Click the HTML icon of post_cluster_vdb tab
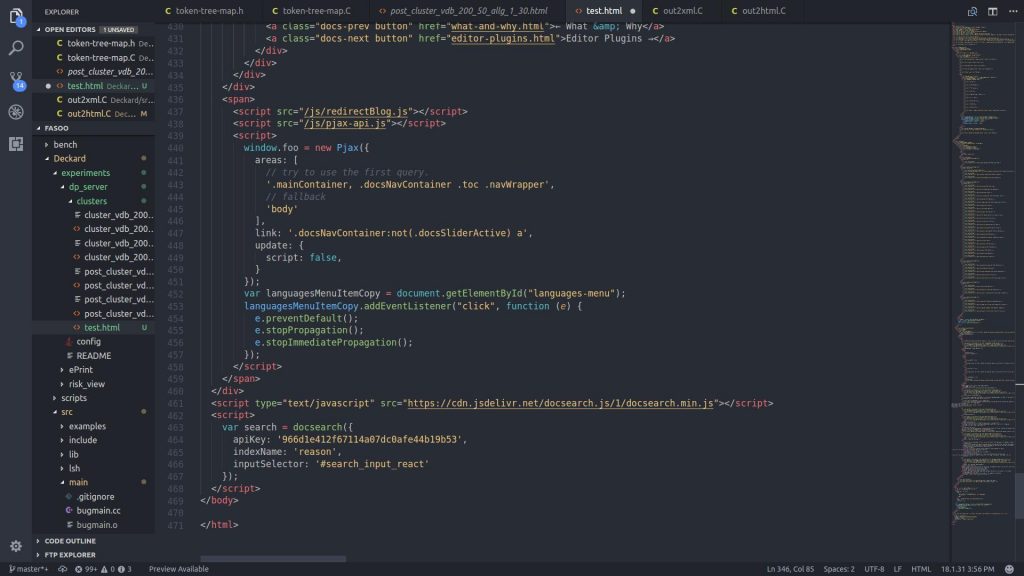 pos(383,11)
